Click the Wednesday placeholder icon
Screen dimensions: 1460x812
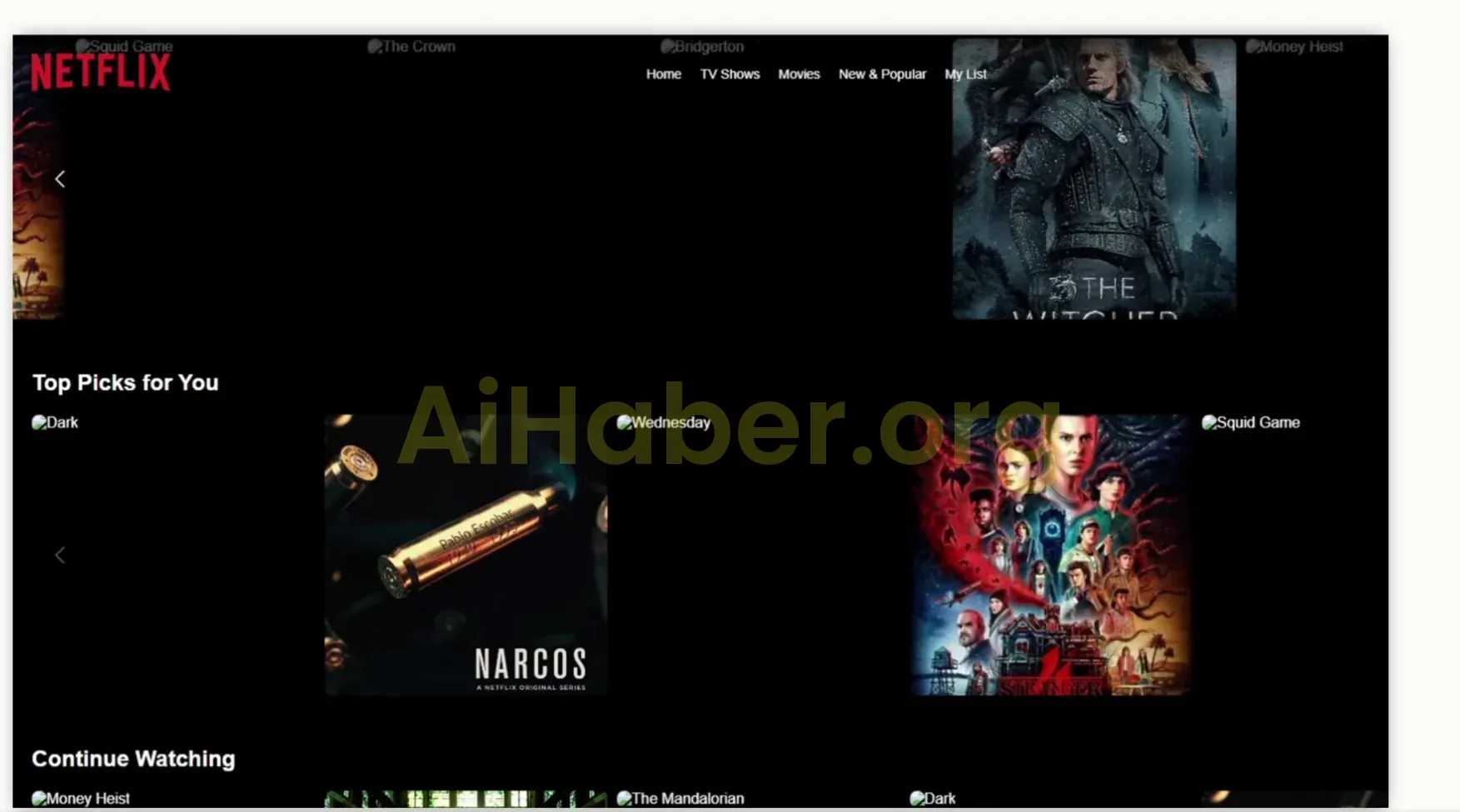(623, 422)
